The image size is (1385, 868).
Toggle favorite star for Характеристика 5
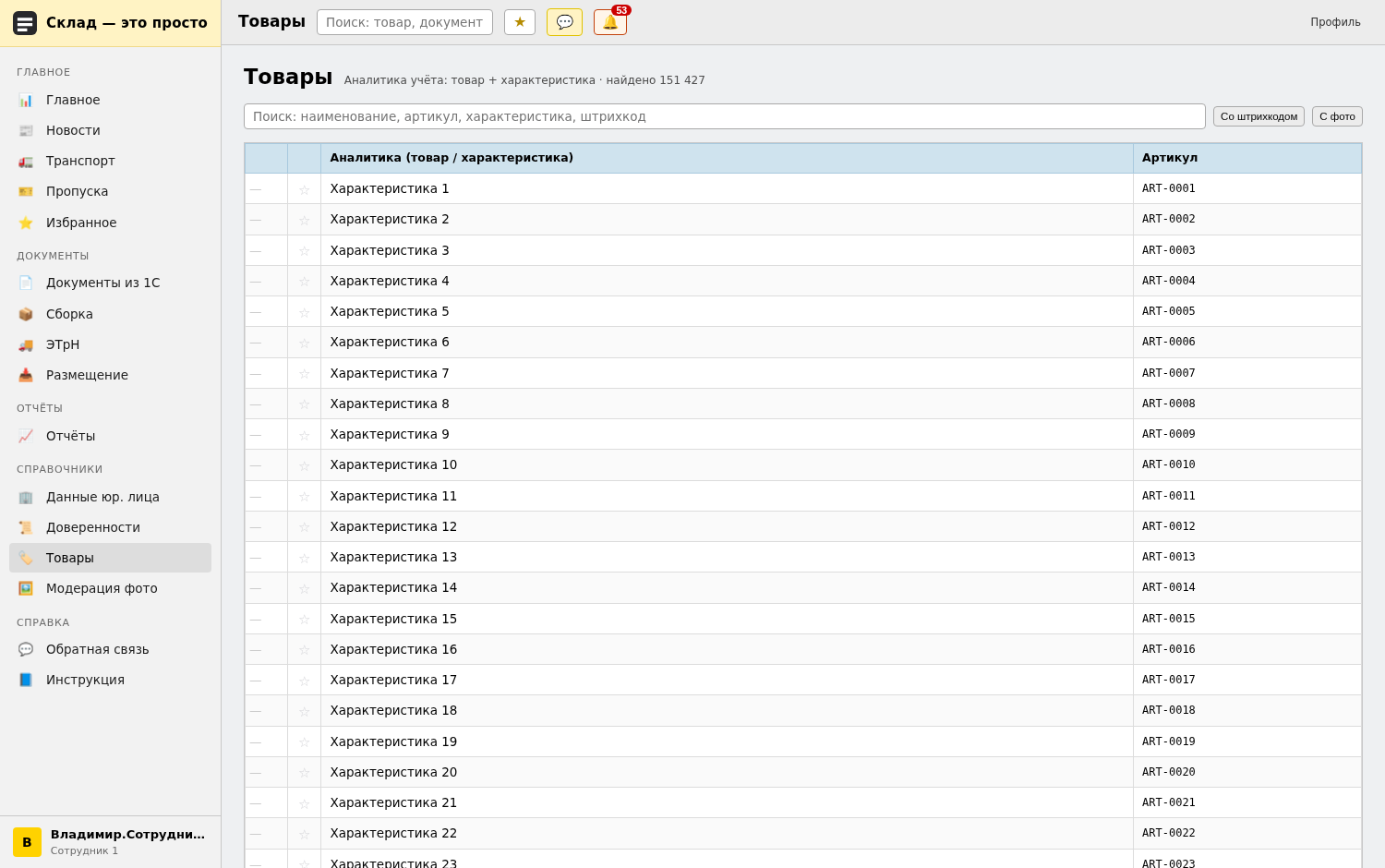coord(304,312)
